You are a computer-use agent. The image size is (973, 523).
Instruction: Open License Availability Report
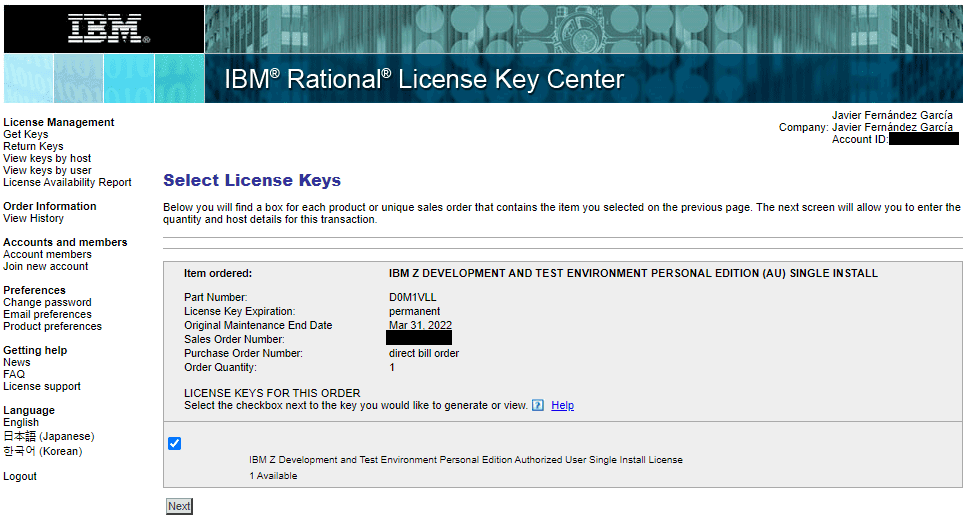click(x=67, y=182)
